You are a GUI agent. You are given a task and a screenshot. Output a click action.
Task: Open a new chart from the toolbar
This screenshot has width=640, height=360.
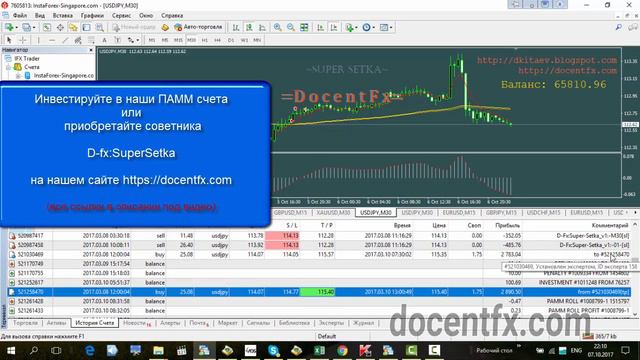coord(9,27)
